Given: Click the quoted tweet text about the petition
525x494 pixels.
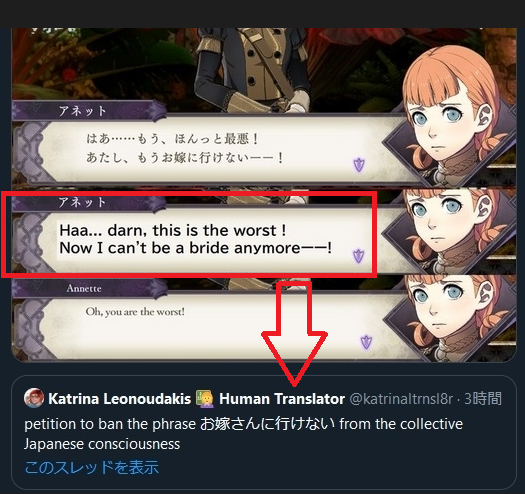Looking at the screenshot, I should (243, 434).
